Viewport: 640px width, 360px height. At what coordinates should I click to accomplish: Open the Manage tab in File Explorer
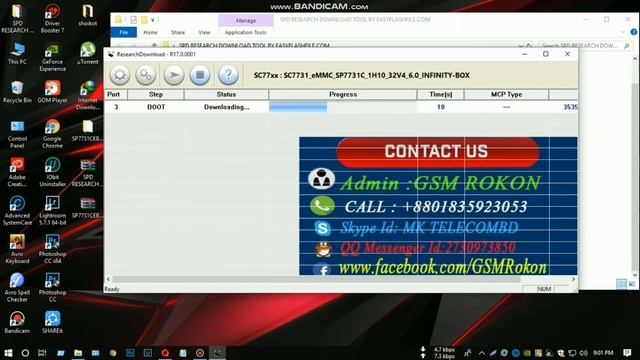[246, 20]
